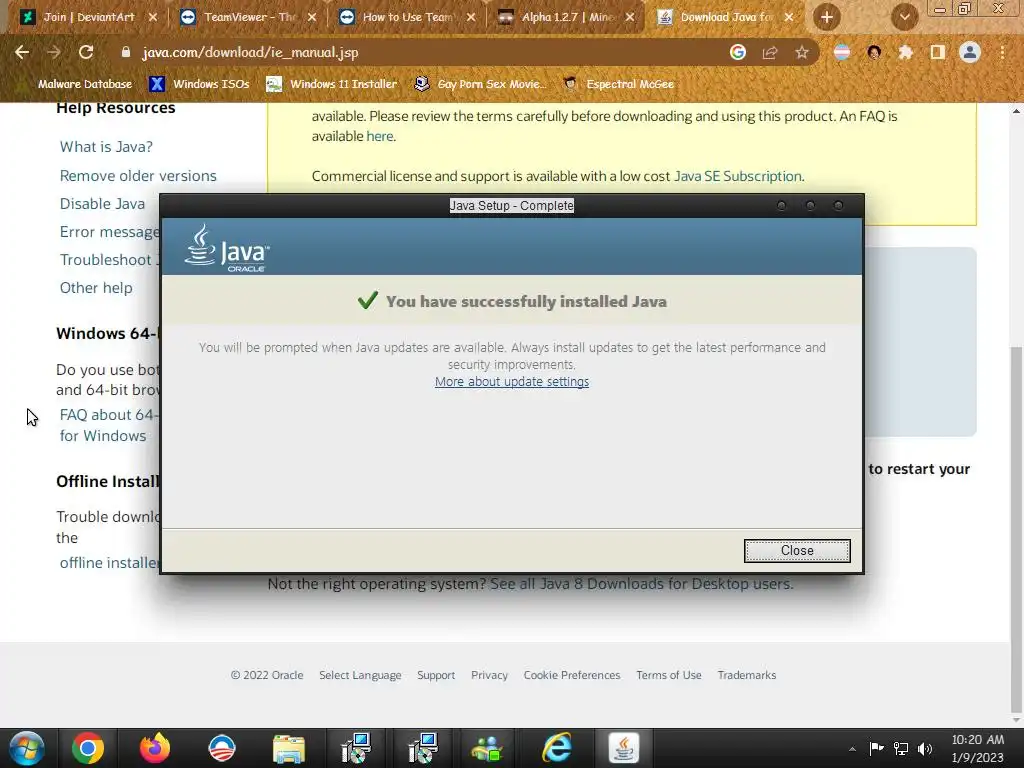Open Action Center flag icon

click(x=876, y=748)
